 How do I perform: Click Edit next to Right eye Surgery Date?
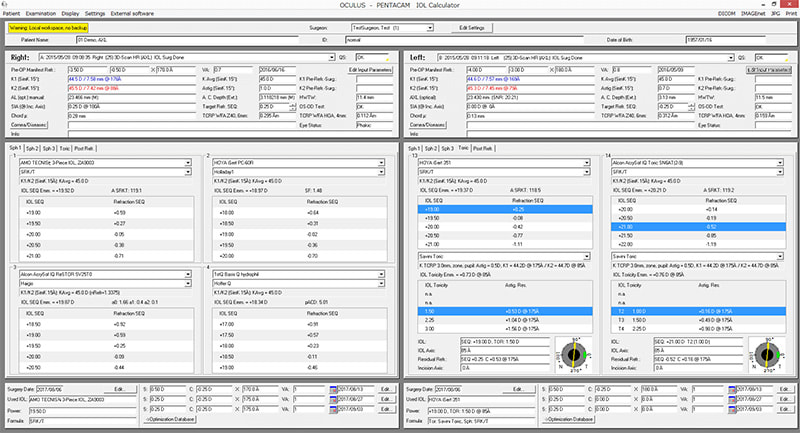click(120, 389)
